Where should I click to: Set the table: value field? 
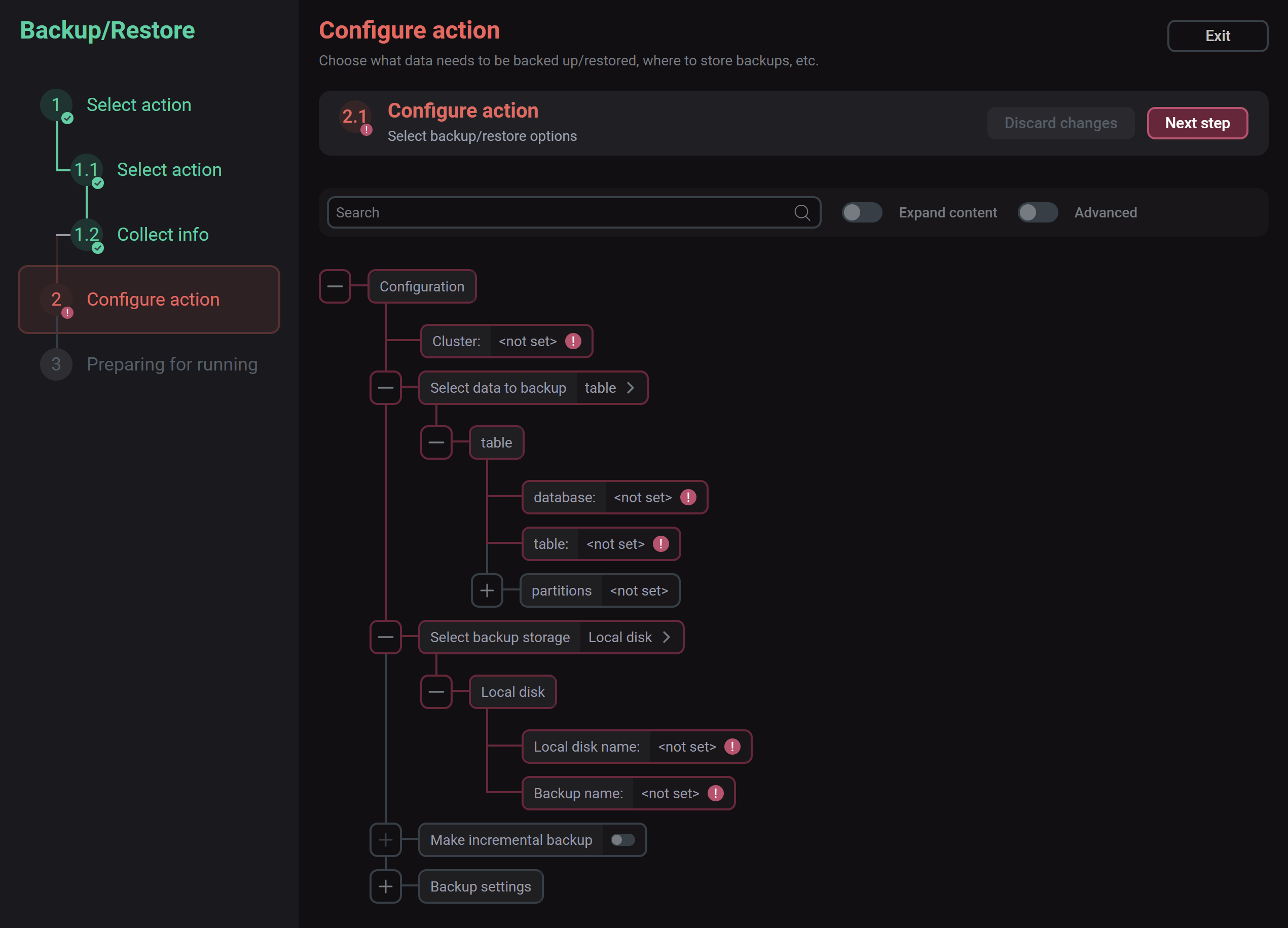click(x=615, y=544)
